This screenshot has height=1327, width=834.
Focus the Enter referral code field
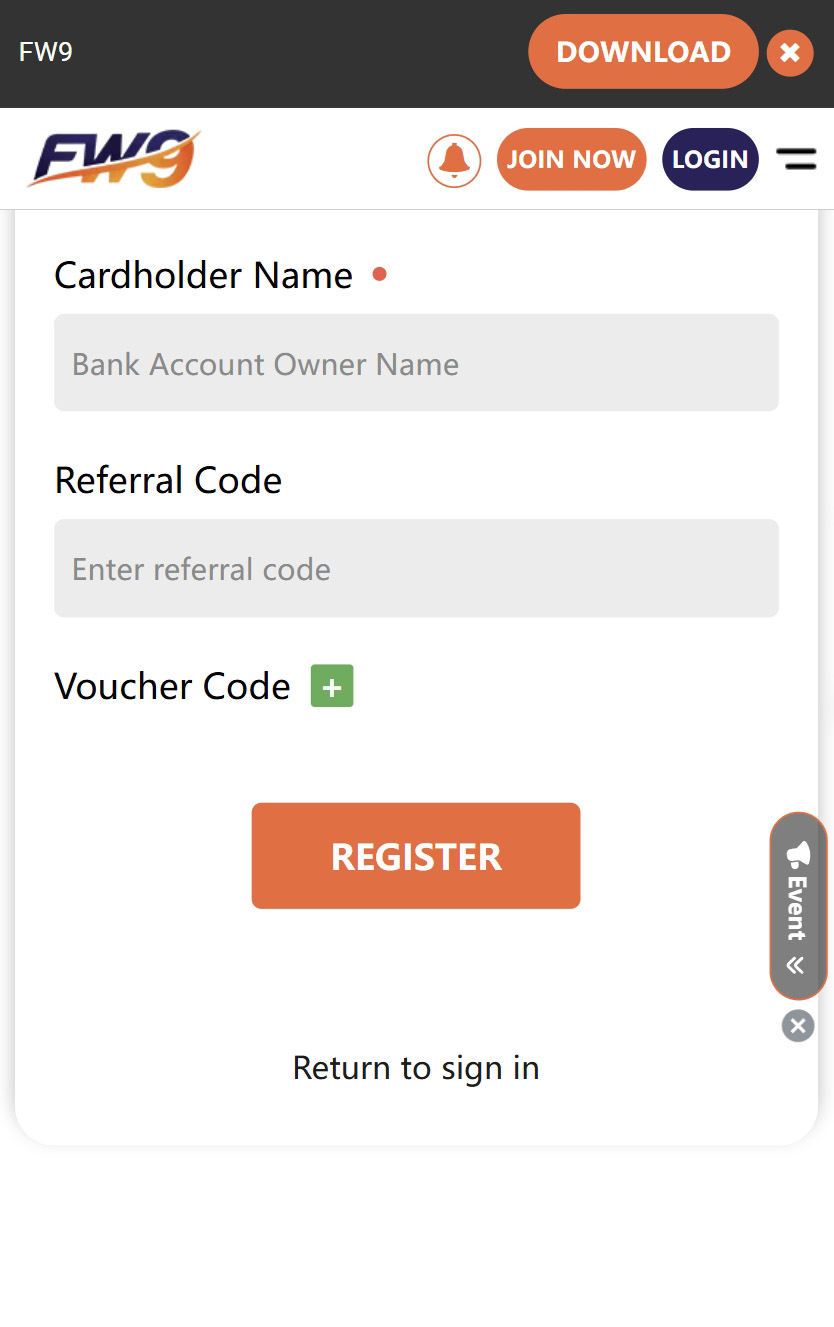tap(416, 568)
